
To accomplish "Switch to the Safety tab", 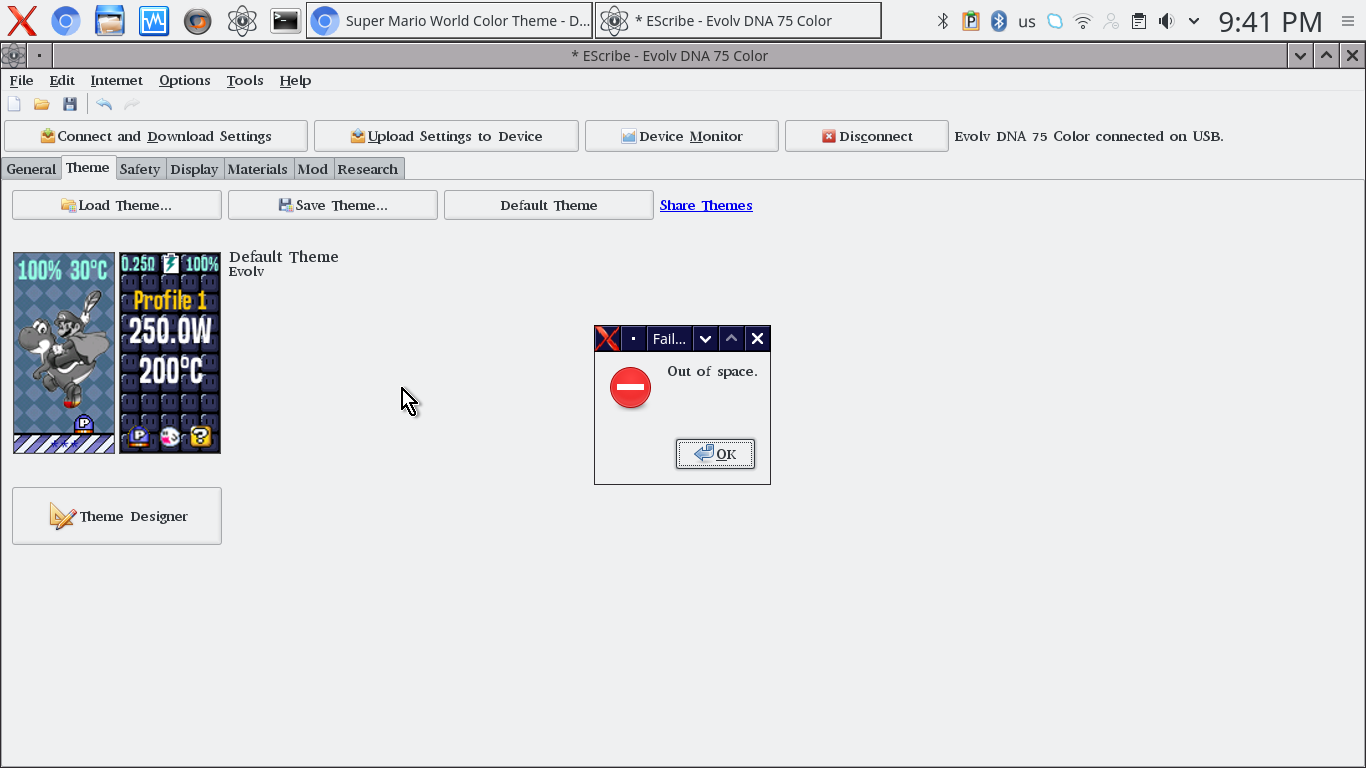I will pyautogui.click(x=140, y=169).
